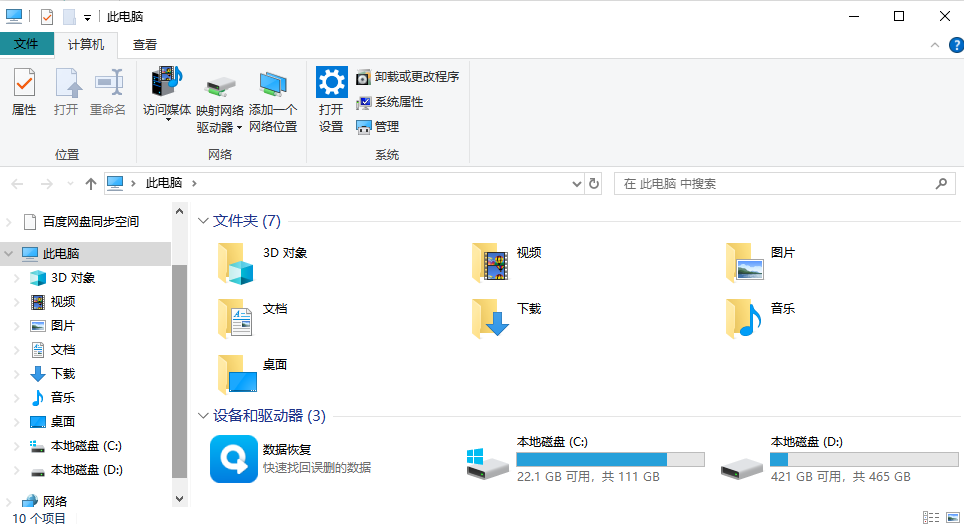Click the D: drive usage bar

tap(864, 459)
